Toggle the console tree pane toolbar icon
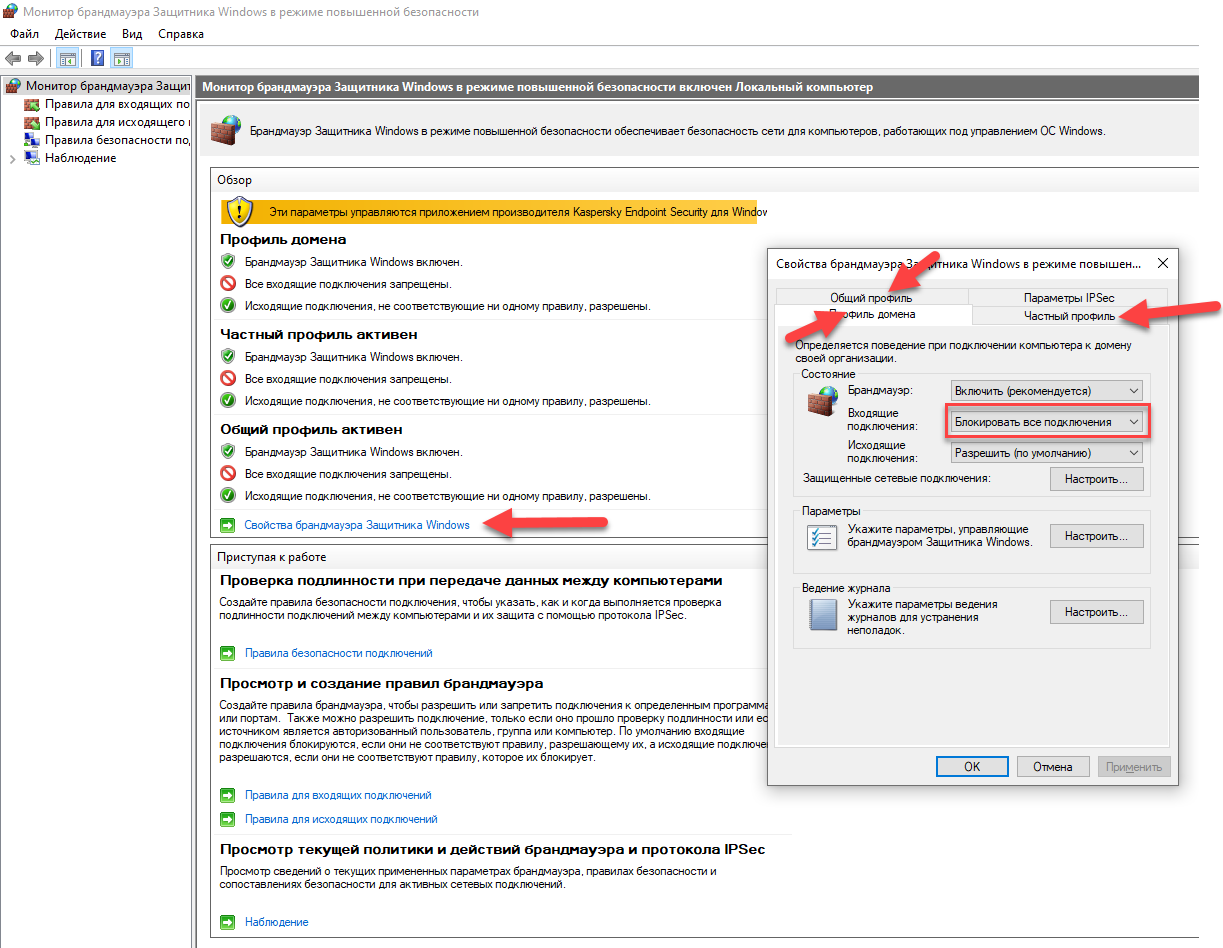Screen dimensions: 1223x948 tap(68, 58)
